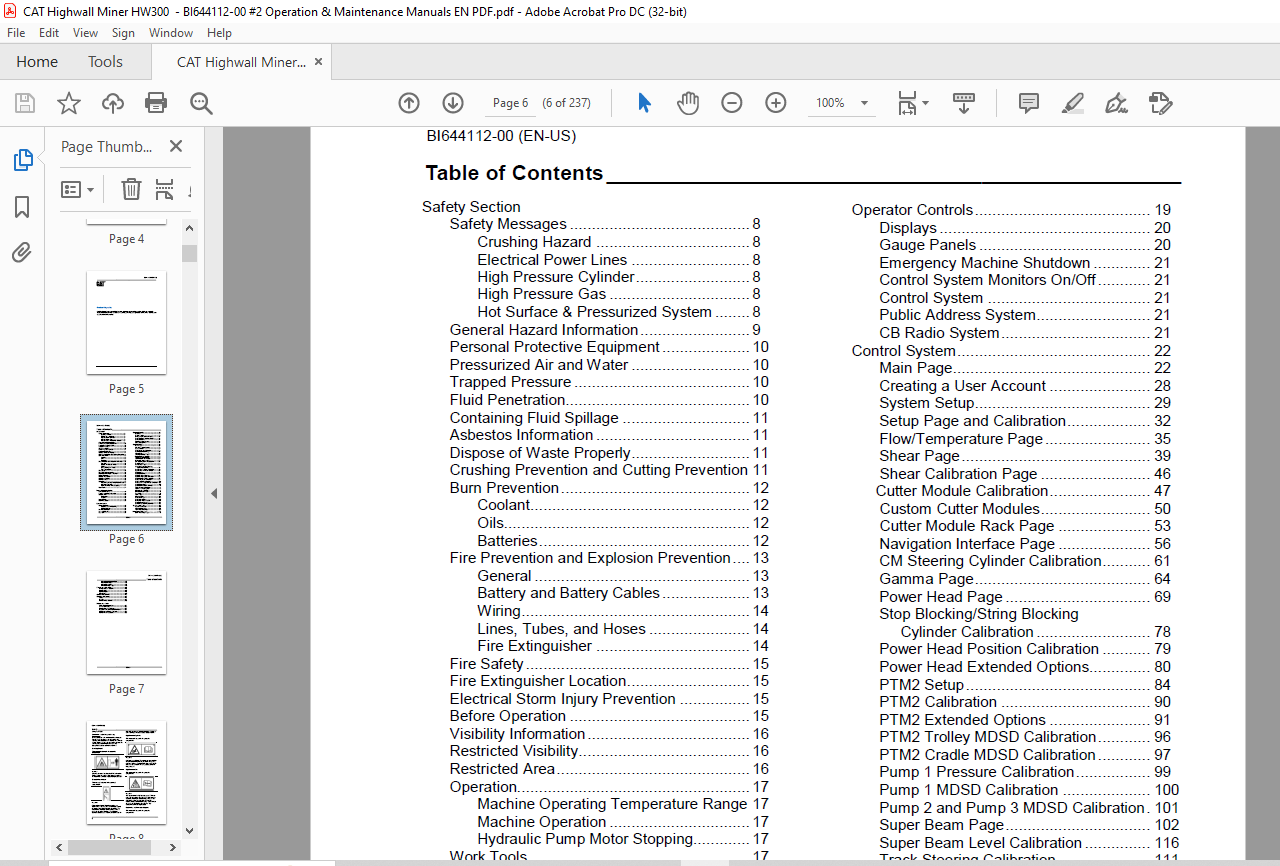Viewport: 1280px width, 866px height.
Task: Collapse the navigation pane arrow
Action: (x=213, y=493)
